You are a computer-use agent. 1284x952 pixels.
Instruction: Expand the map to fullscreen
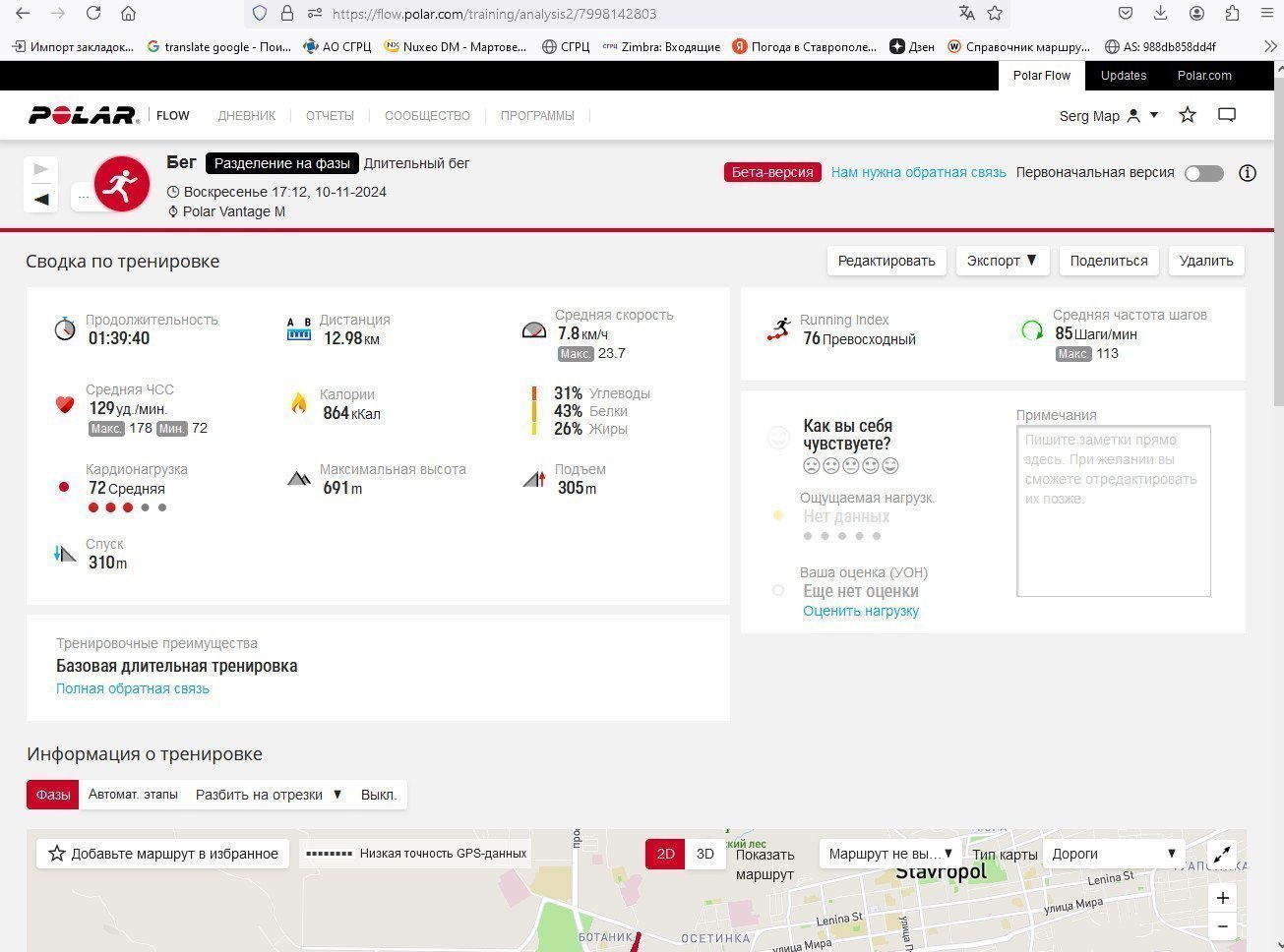coord(1222,855)
